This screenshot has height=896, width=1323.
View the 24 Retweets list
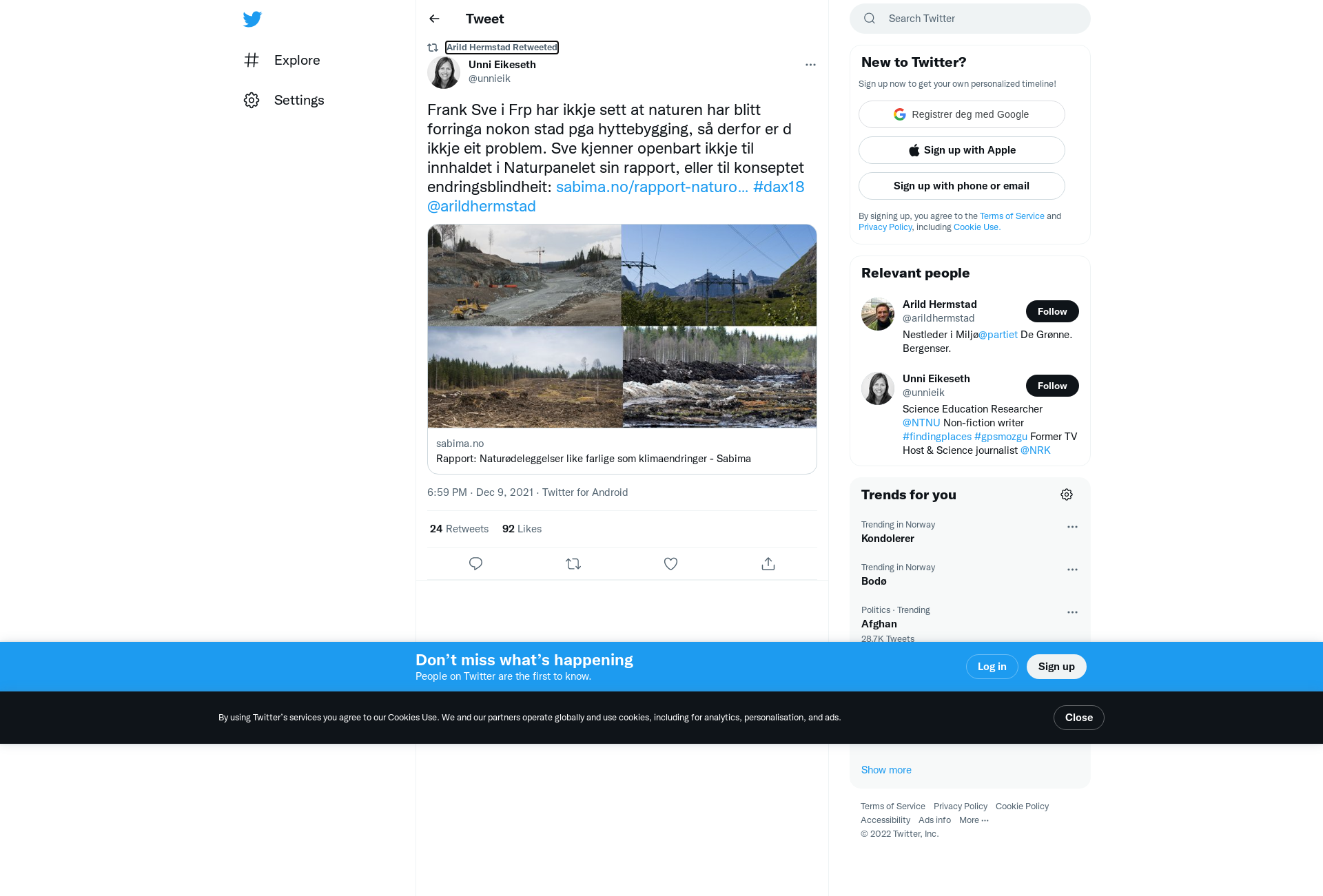[x=459, y=529]
